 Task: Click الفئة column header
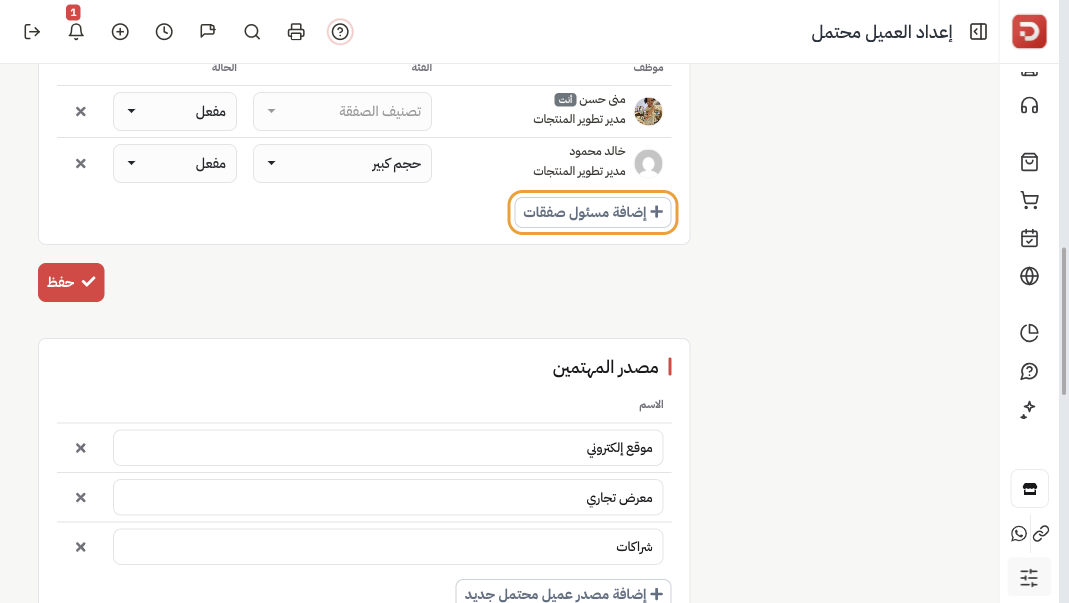coord(422,67)
